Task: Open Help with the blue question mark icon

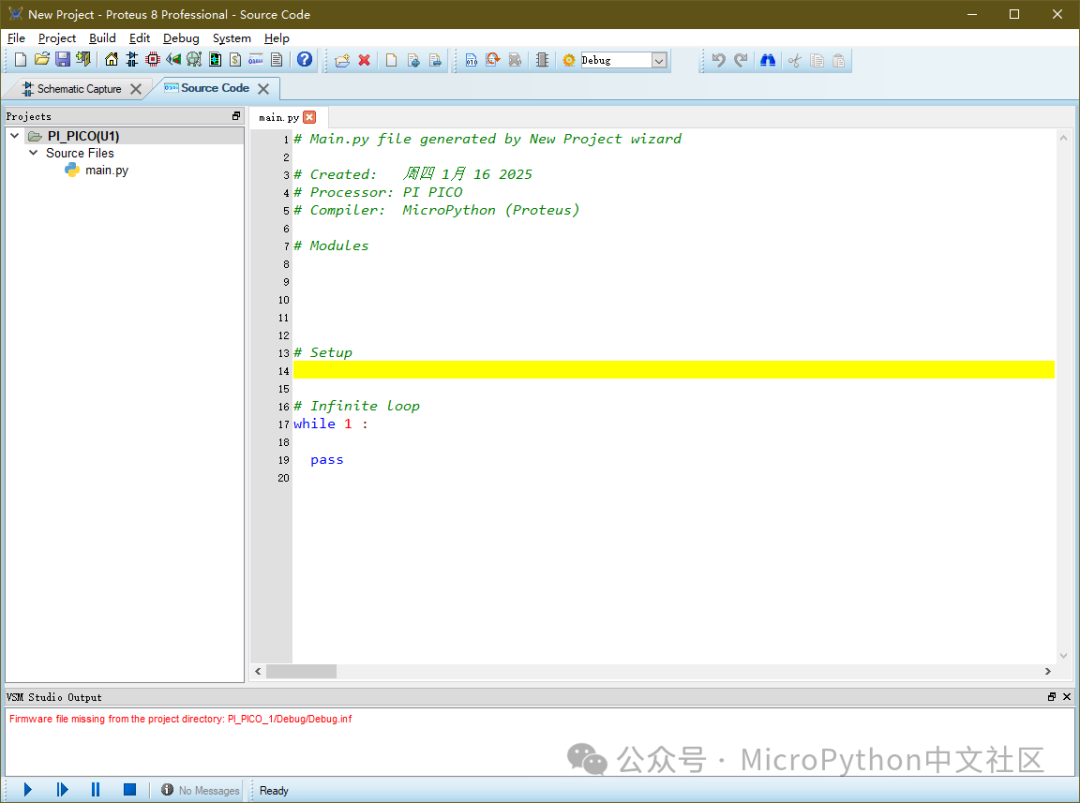Action: (x=304, y=60)
